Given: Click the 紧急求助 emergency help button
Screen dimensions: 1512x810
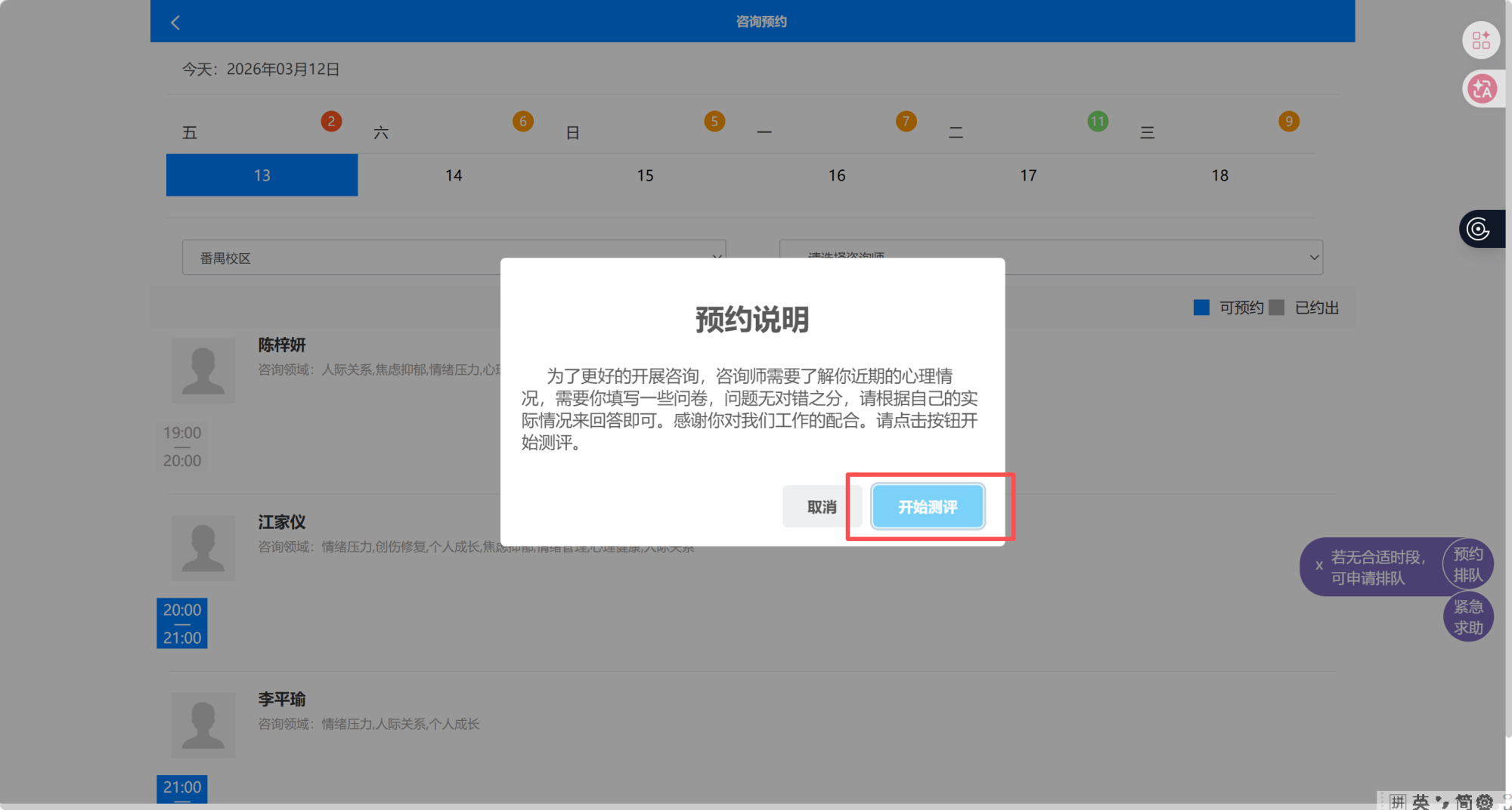Looking at the screenshot, I should point(1467,617).
